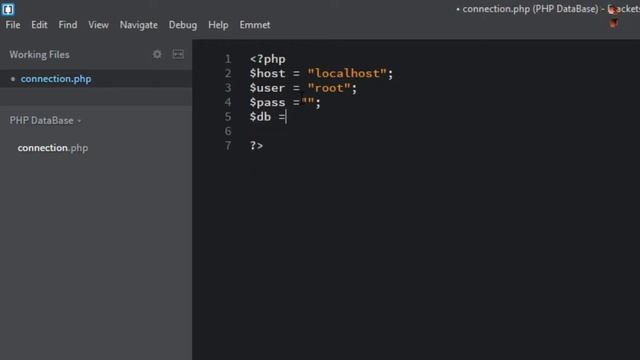Open Working Files gear settings
640x360 pixels.
click(x=157, y=54)
